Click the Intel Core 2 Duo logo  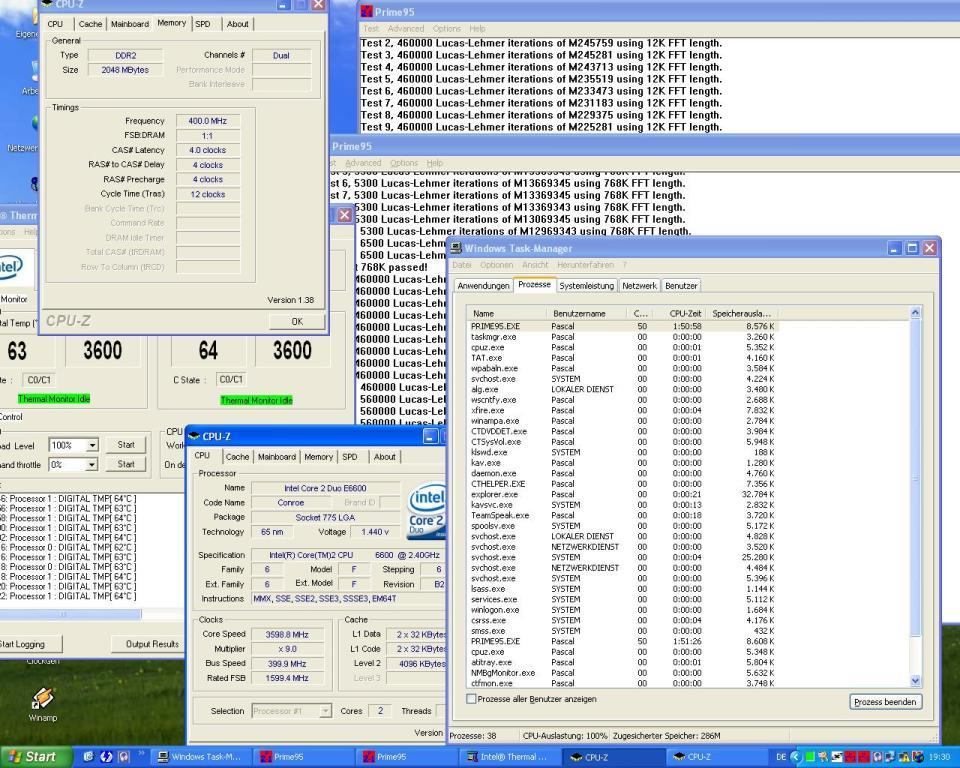[427, 511]
